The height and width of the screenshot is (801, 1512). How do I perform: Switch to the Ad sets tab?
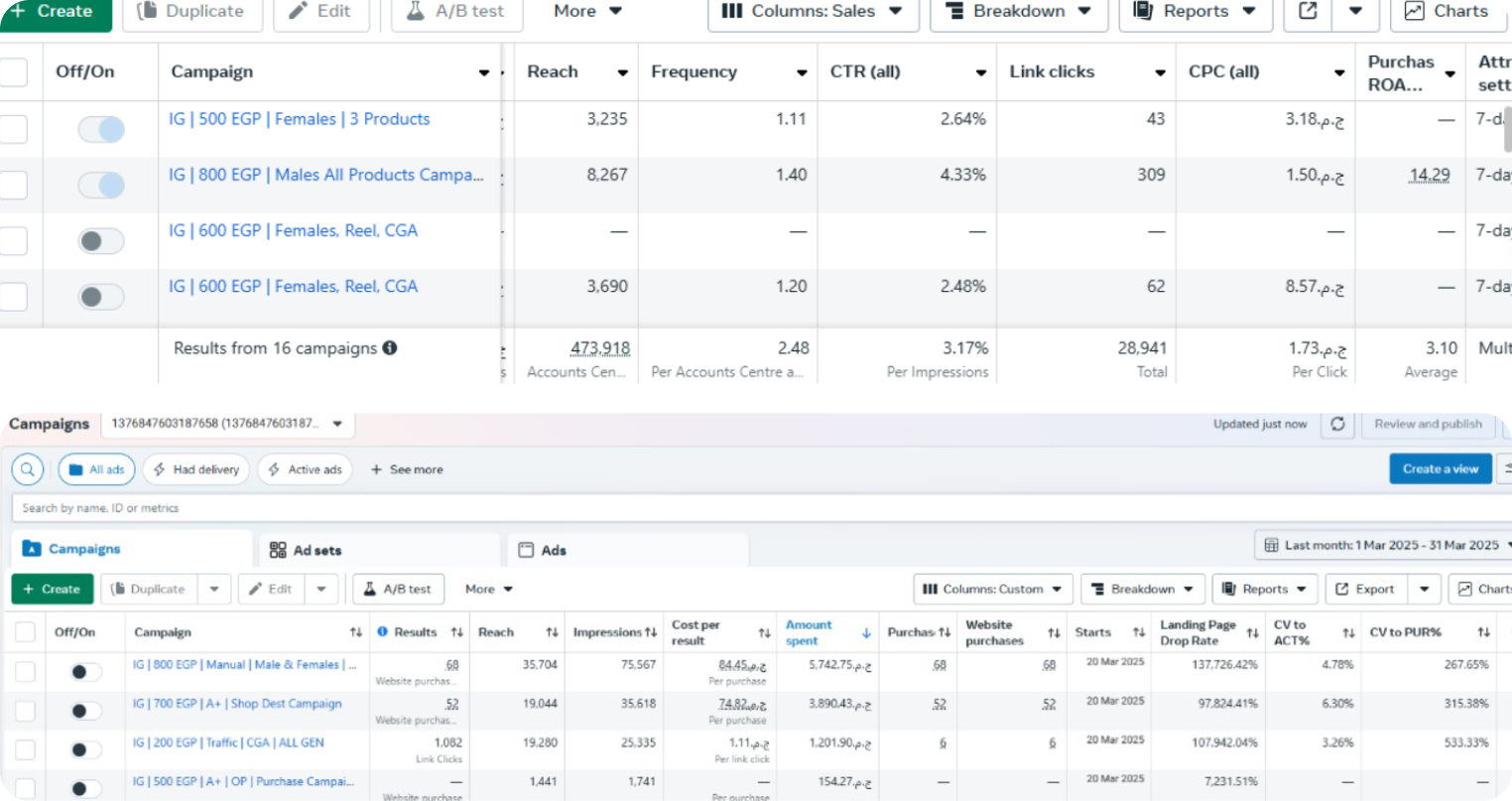[x=306, y=550]
